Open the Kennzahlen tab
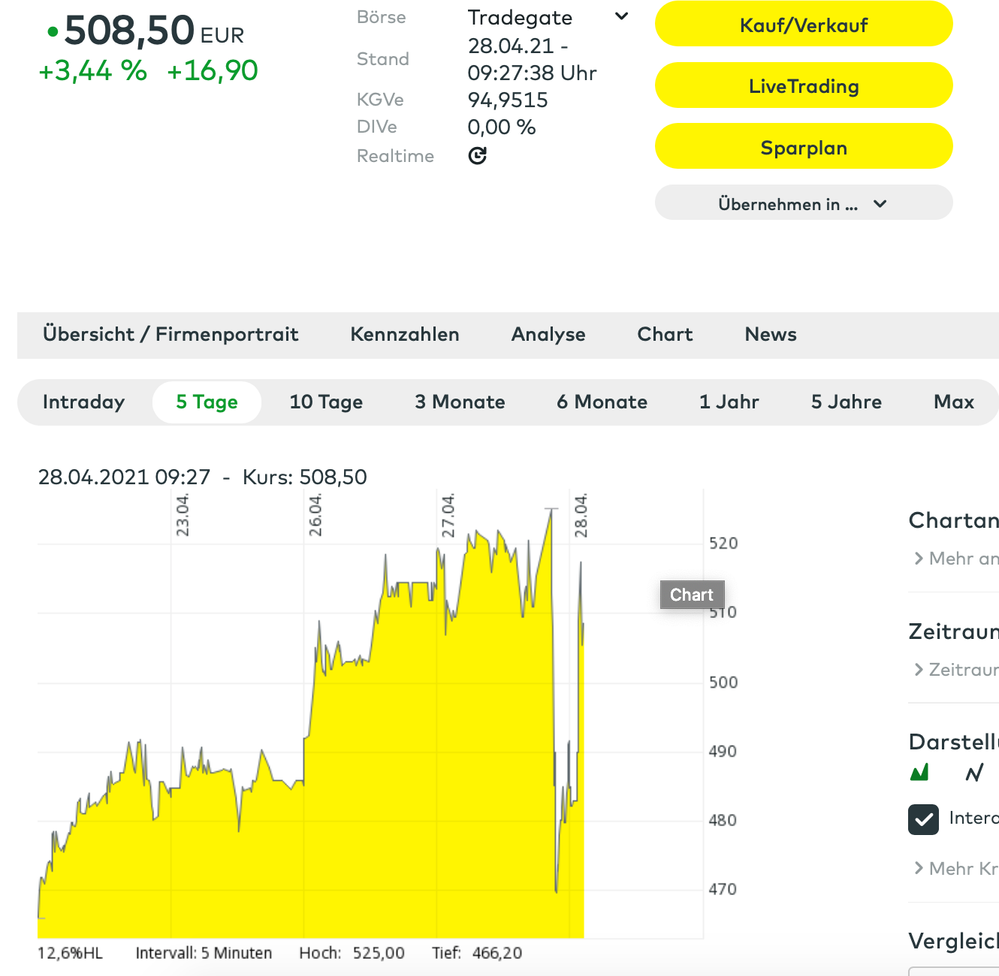Image resolution: width=999 pixels, height=976 pixels. 405,335
